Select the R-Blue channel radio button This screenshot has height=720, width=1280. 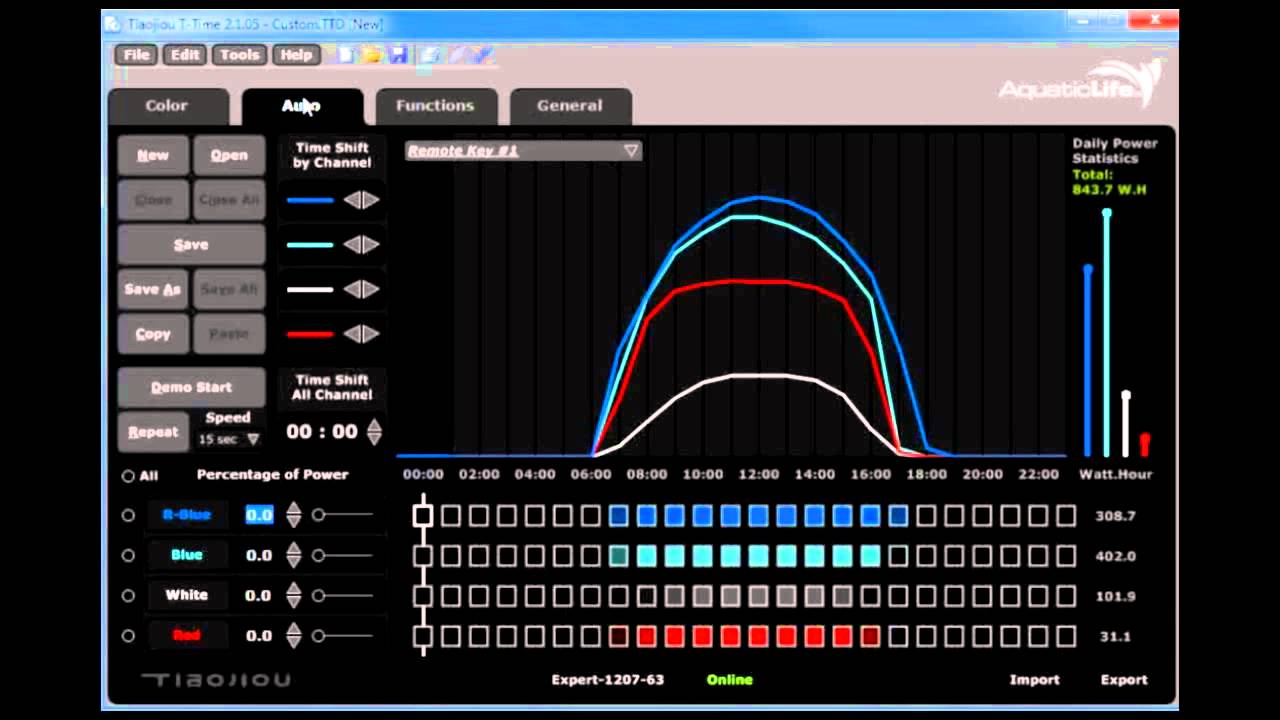pos(128,515)
